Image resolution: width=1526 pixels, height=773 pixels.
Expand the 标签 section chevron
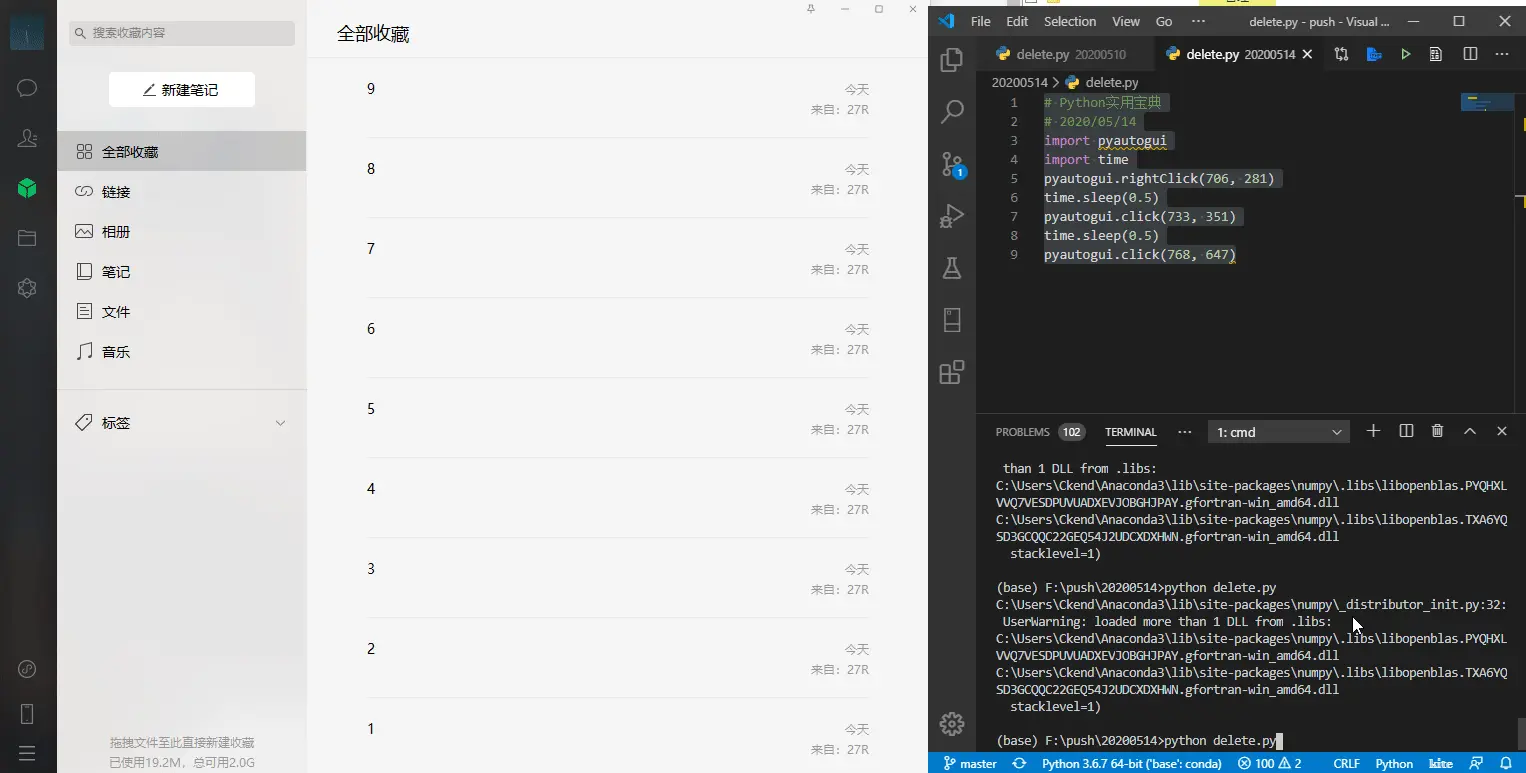[281, 423]
